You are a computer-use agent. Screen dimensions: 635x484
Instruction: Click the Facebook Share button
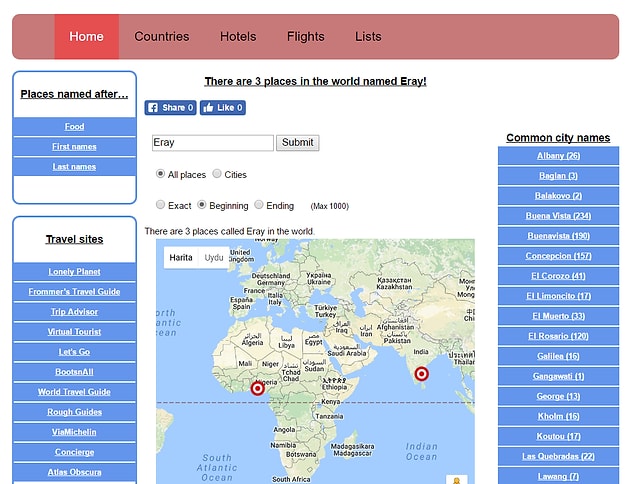[x=170, y=108]
